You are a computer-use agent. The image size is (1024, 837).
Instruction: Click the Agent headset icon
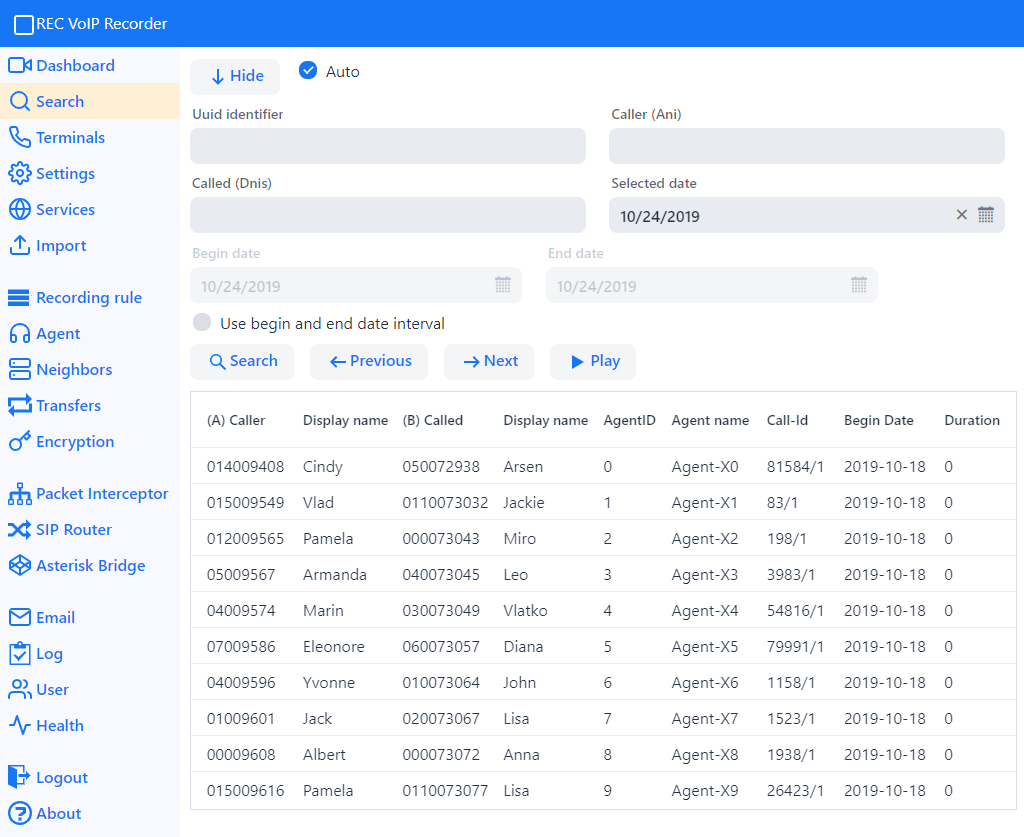tap(20, 334)
